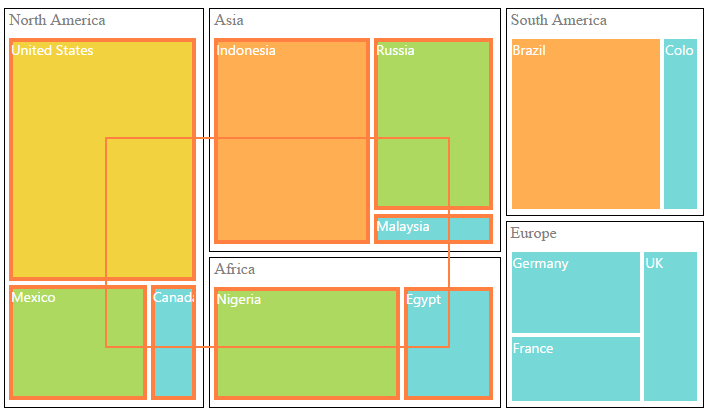Click the North America group header
This screenshot has height=416, width=710.
(x=58, y=20)
